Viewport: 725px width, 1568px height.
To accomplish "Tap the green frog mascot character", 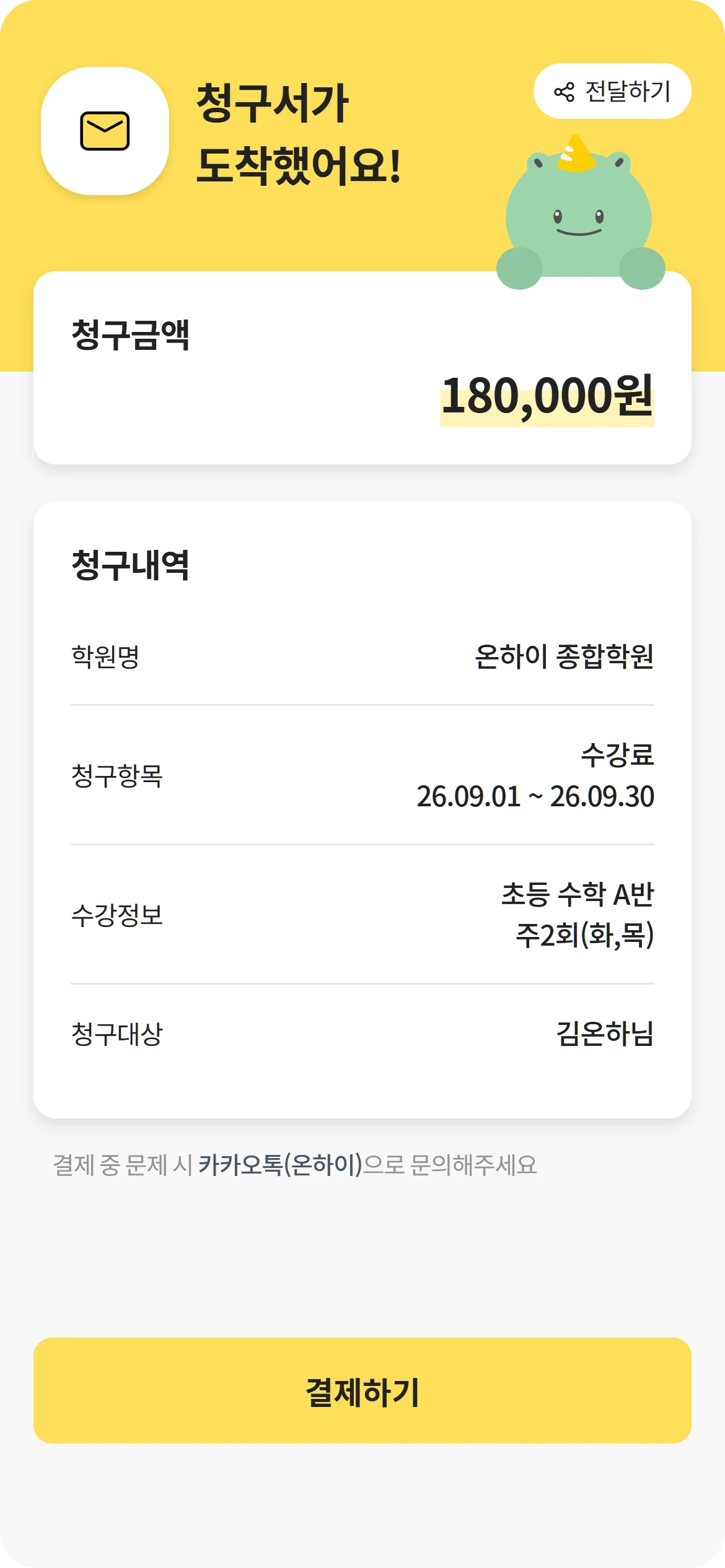I will click(x=580, y=214).
